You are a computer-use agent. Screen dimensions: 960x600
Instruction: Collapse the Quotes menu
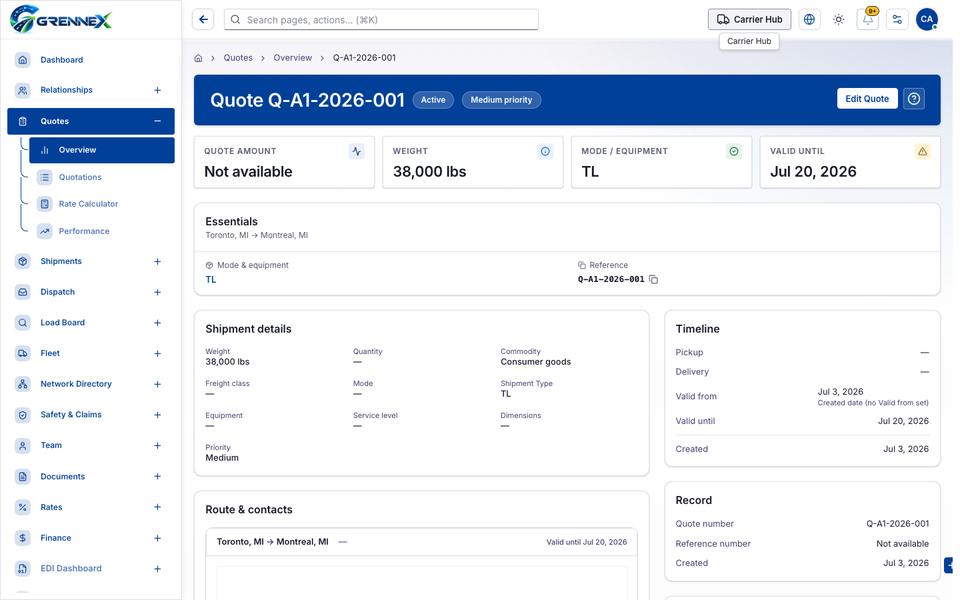[x=157, y=121]
